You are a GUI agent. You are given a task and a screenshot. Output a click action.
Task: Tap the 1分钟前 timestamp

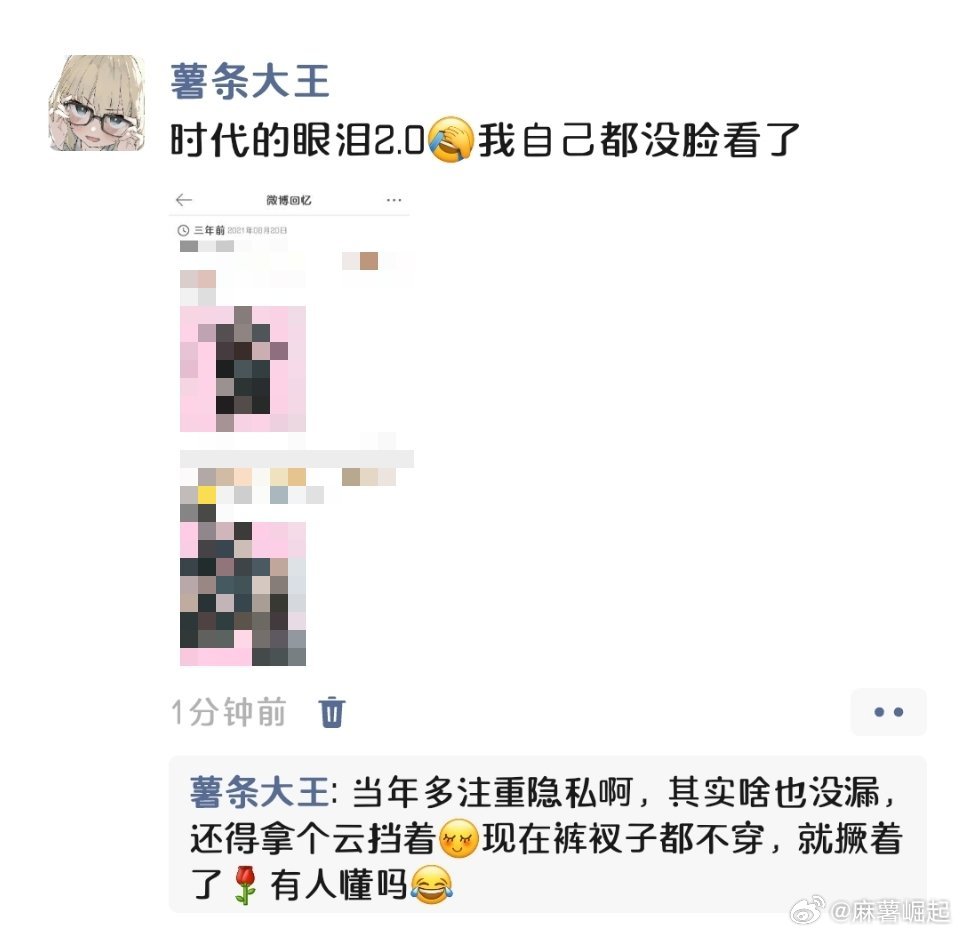[228, 712]
